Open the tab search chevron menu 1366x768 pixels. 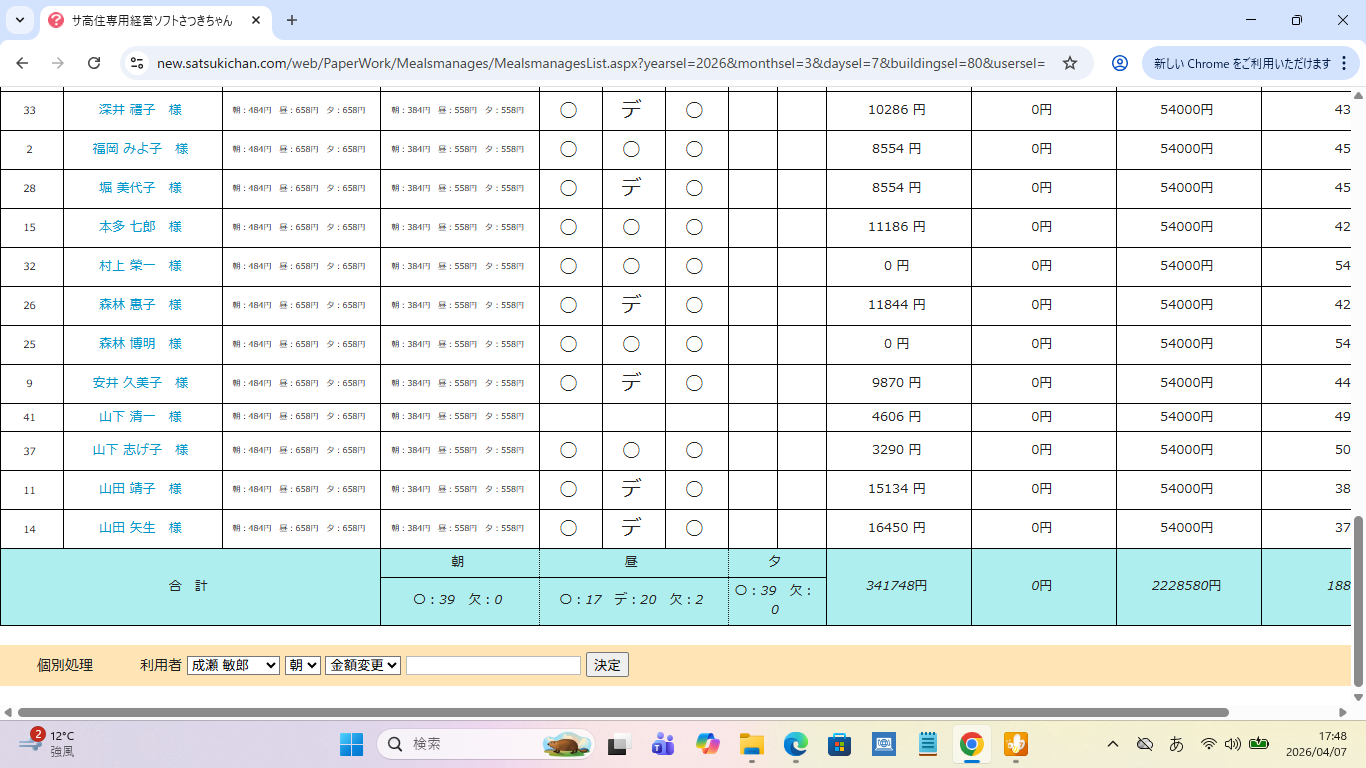[20, 20]
